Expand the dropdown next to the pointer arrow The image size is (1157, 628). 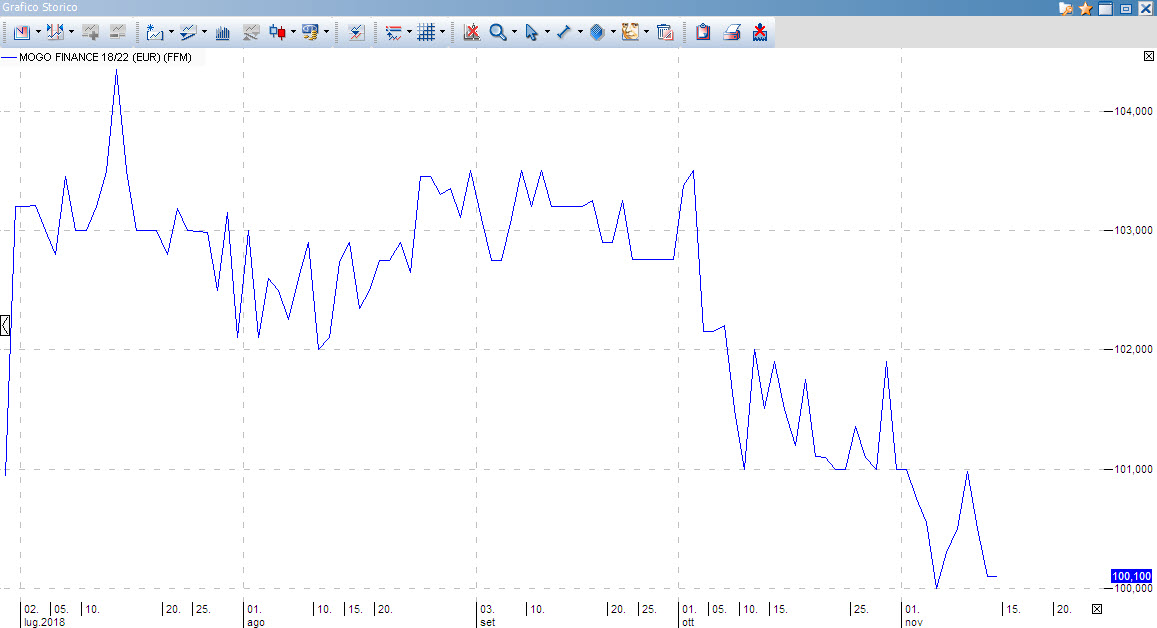(547, 32)
